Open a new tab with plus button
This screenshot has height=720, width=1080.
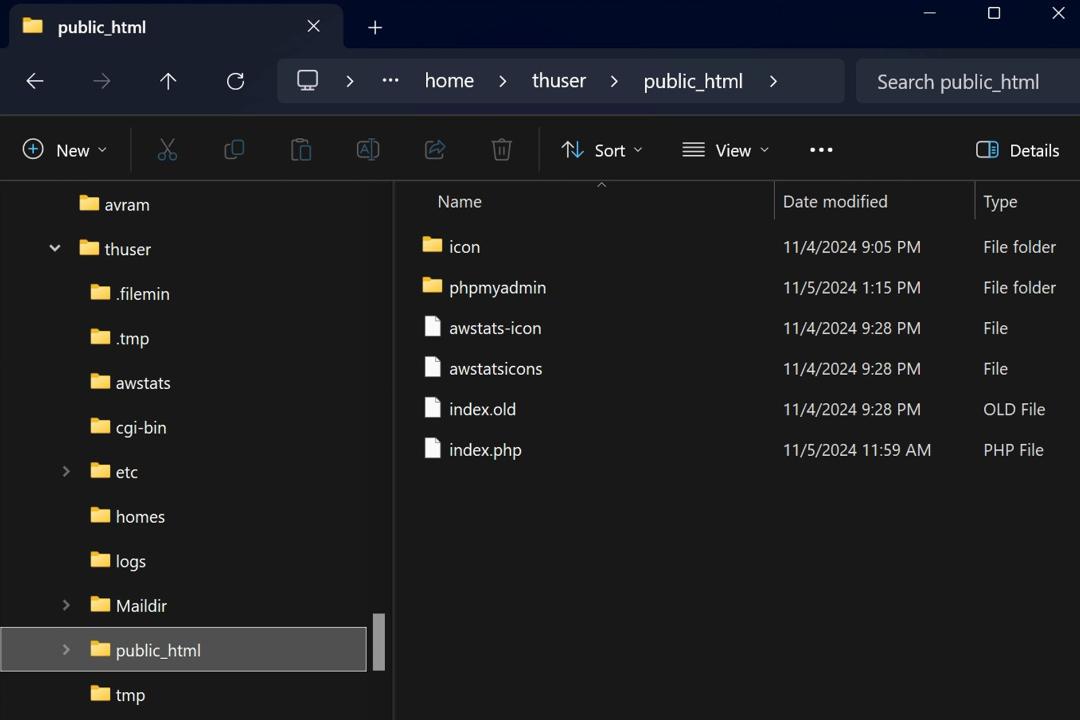click(375, 28)
